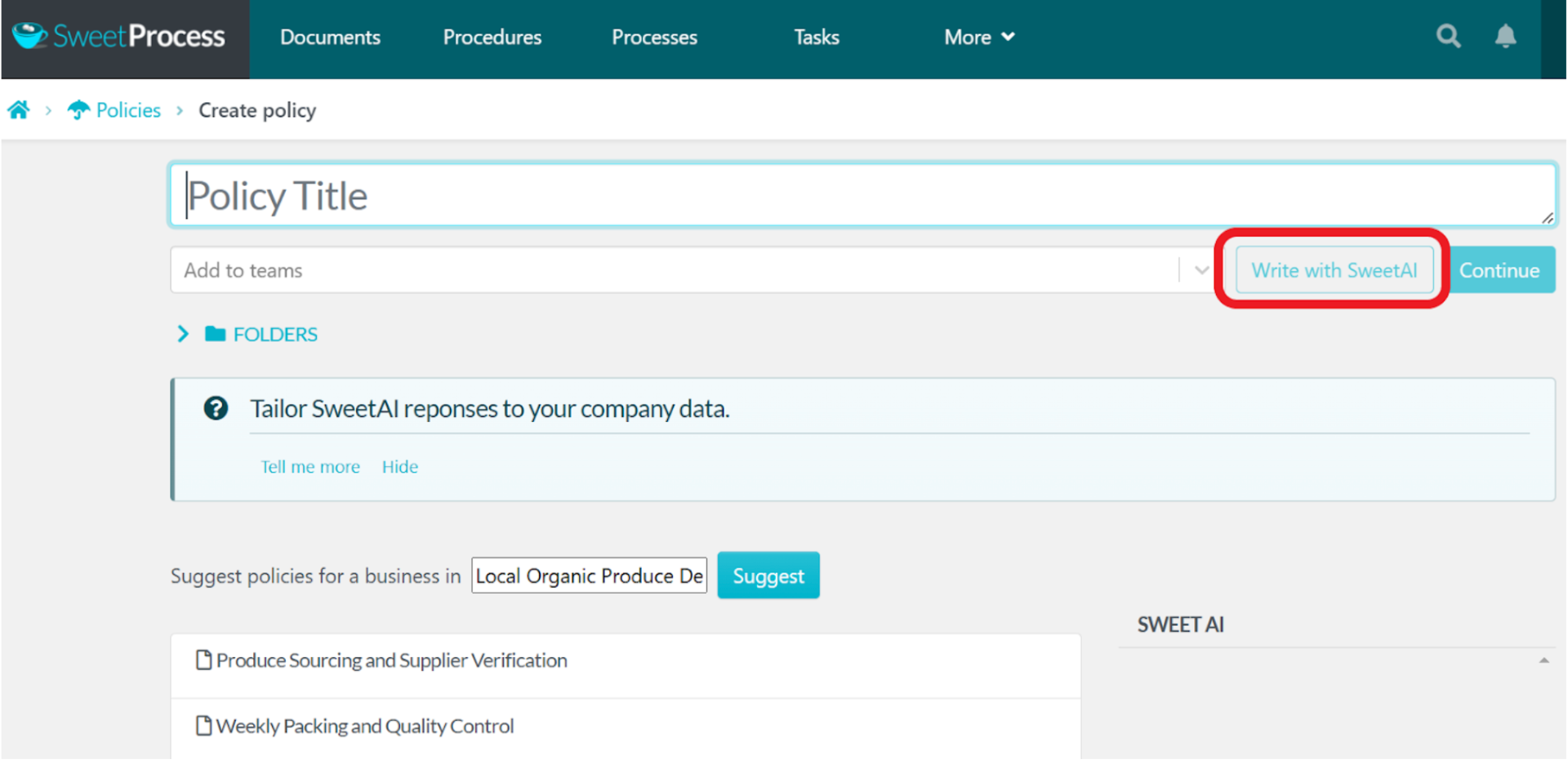Viewport: 1568px width, 764px height.
Task: Click the business type input field
Action: point(589,575)
